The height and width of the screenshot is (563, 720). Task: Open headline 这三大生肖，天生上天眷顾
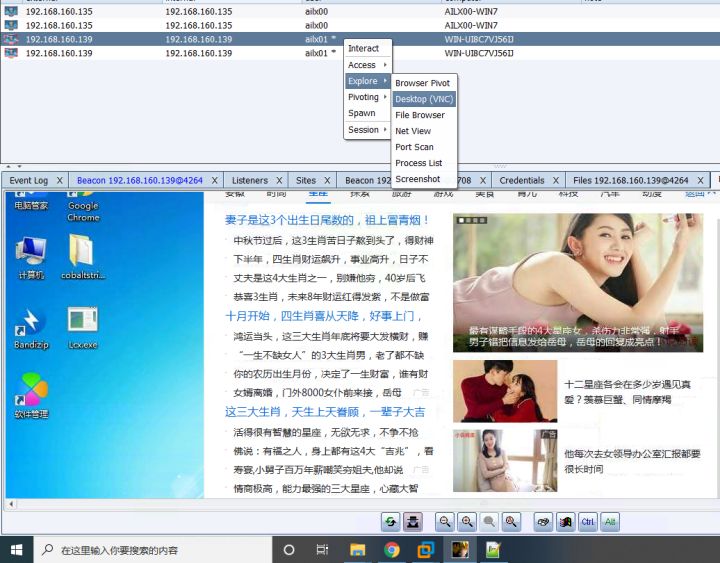(325, 411)
